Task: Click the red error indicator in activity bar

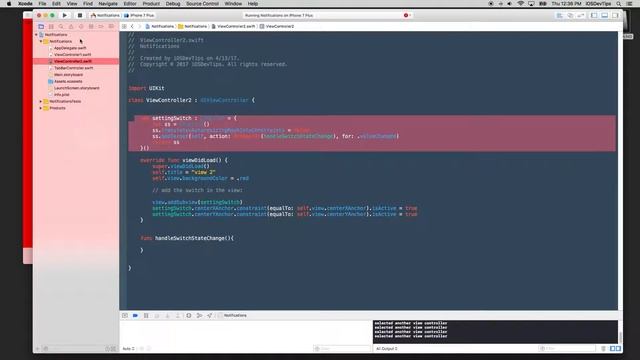Action: pos(406,16)
